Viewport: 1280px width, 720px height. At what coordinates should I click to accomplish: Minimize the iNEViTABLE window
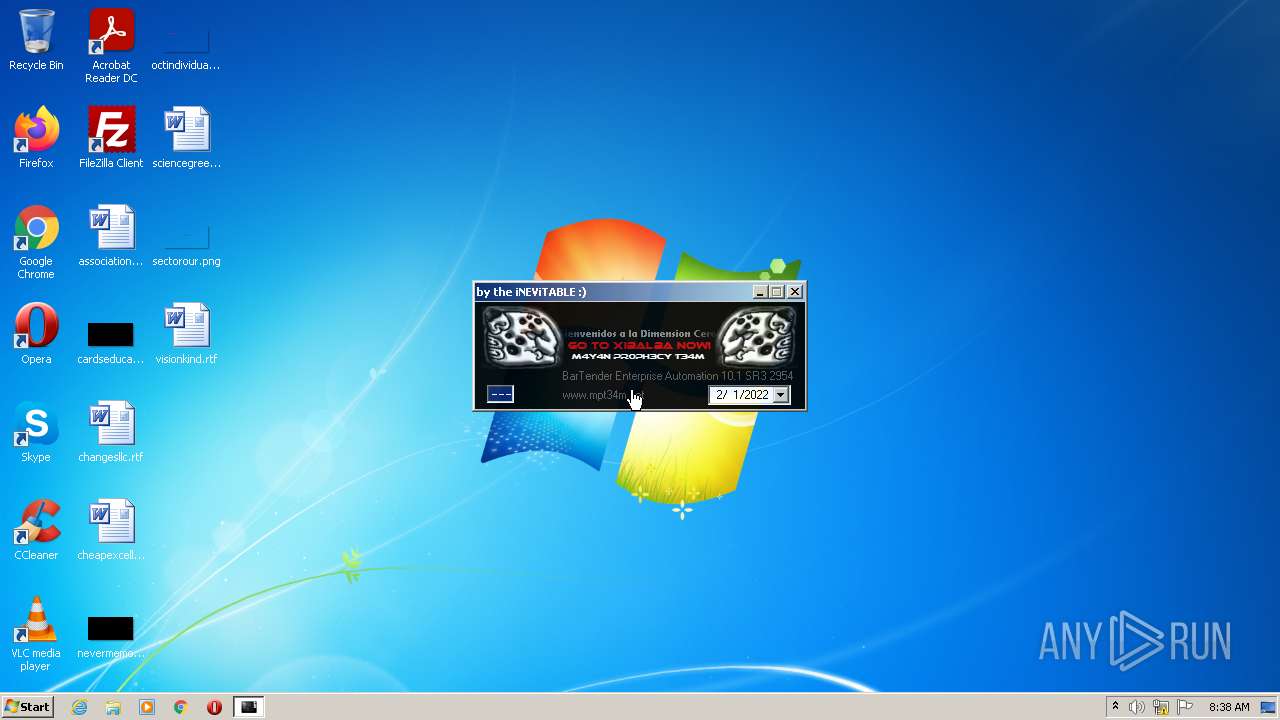759,292
